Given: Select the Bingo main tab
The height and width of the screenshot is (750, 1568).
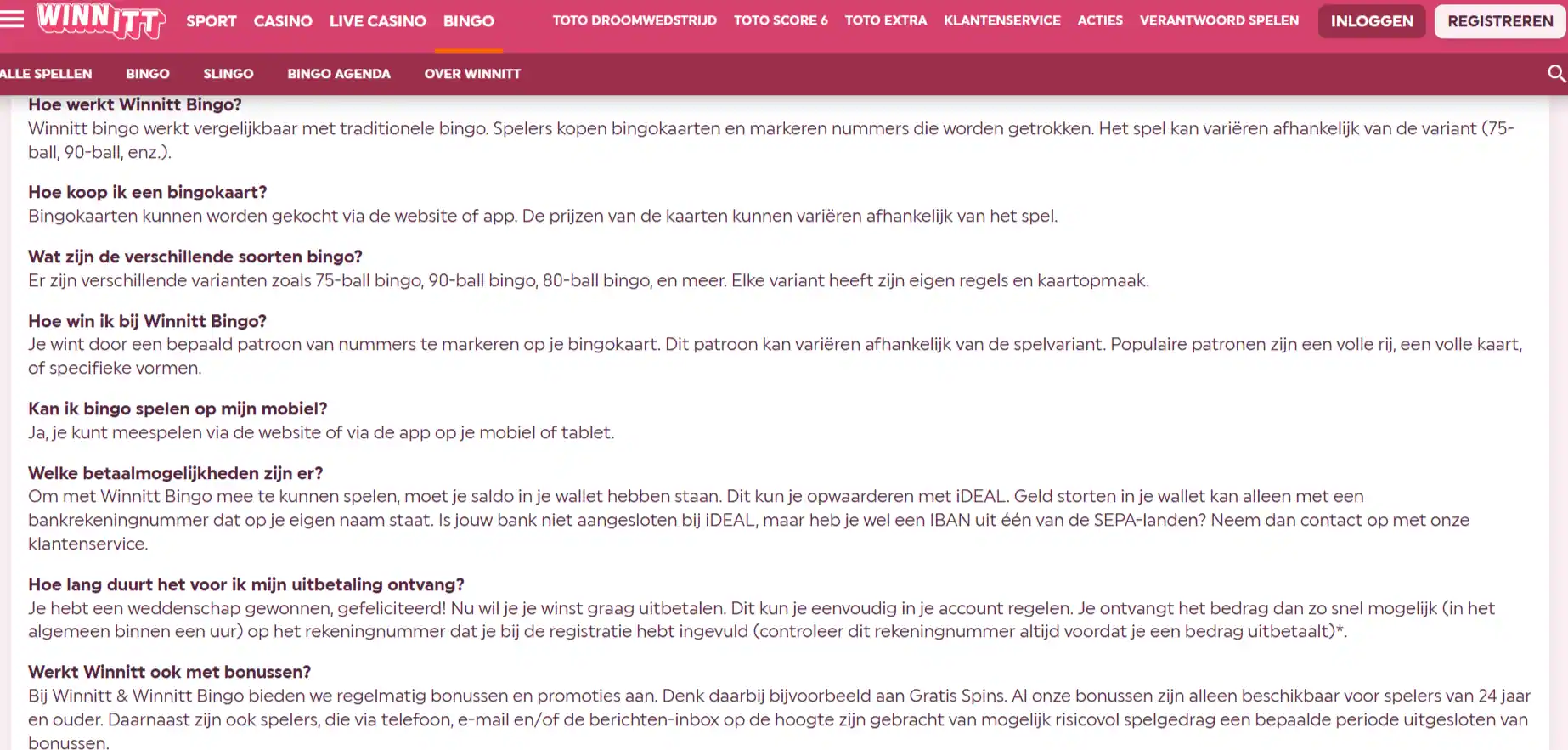Looking at the screenshot, I should tap(469, 21).
